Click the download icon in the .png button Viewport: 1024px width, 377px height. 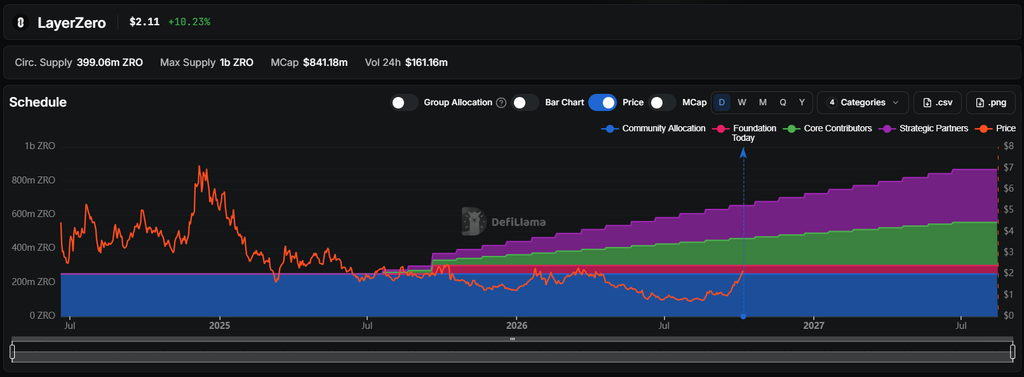coord(979,103)
